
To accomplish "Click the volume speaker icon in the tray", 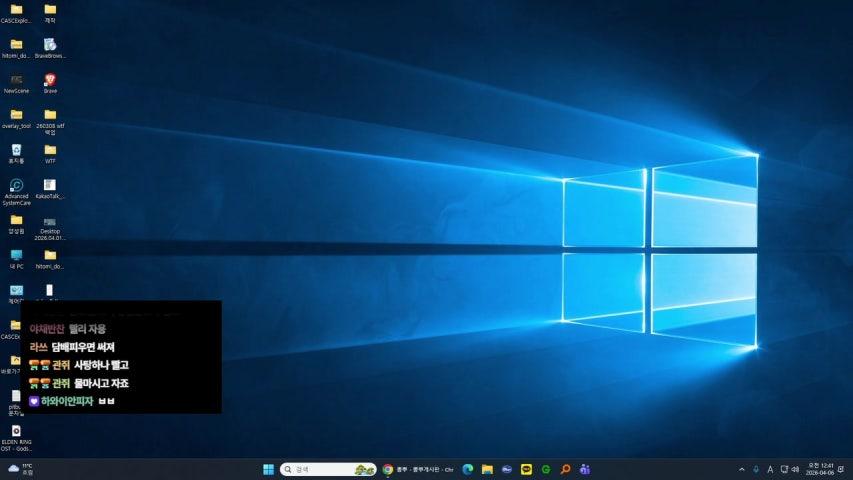I will click(x=796, y=469).
